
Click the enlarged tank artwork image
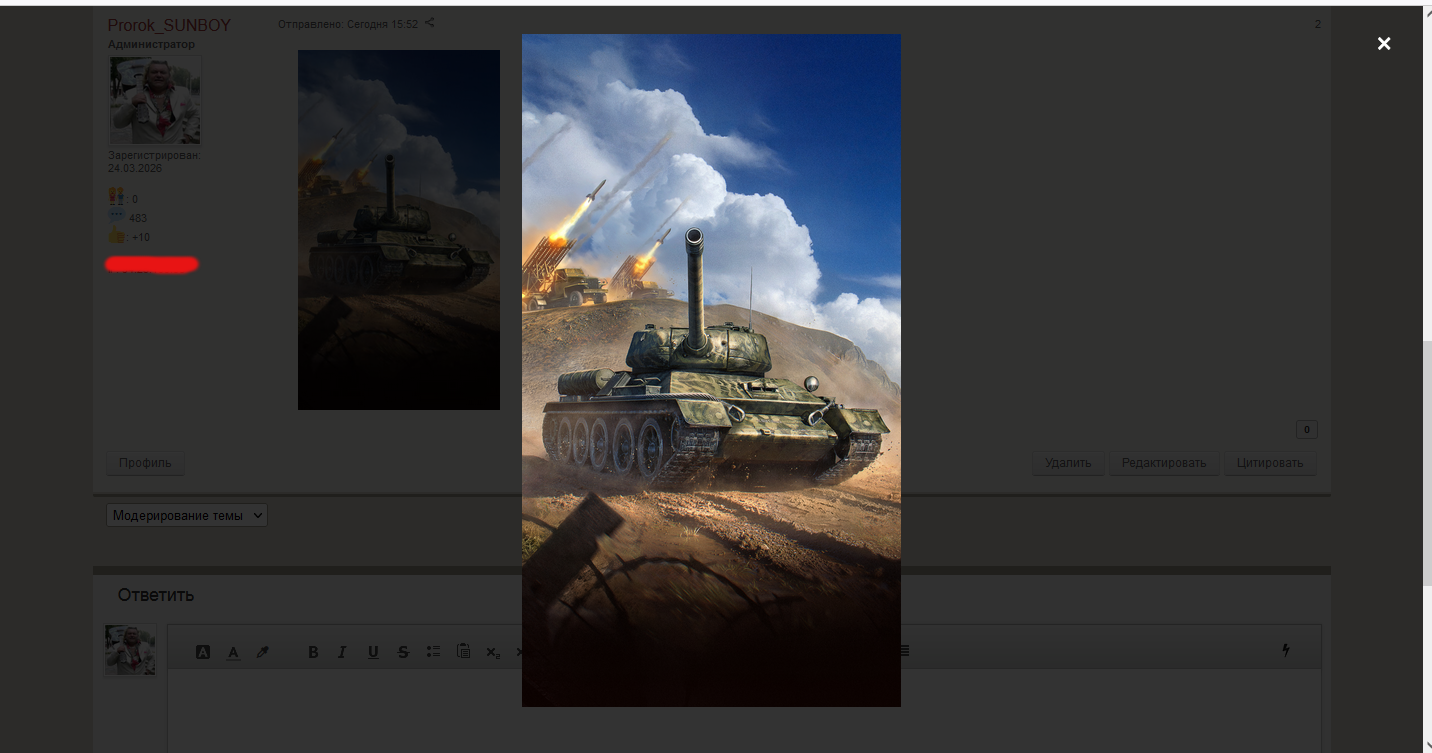[x=711, y=370]
